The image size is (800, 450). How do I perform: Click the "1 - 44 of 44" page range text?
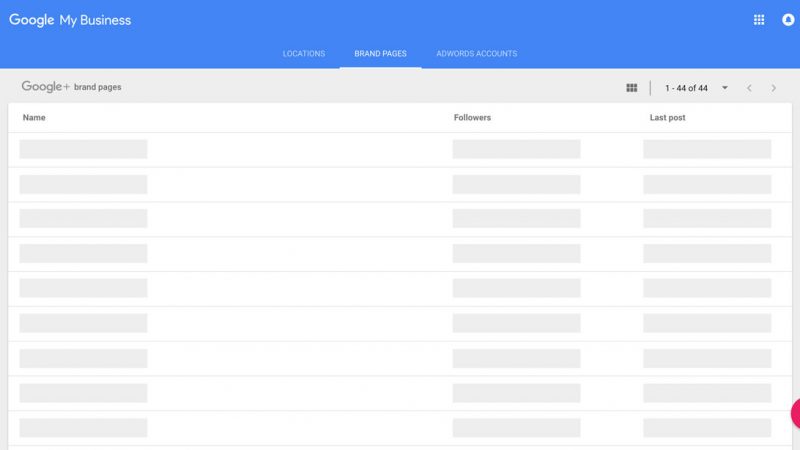point(686,88)
